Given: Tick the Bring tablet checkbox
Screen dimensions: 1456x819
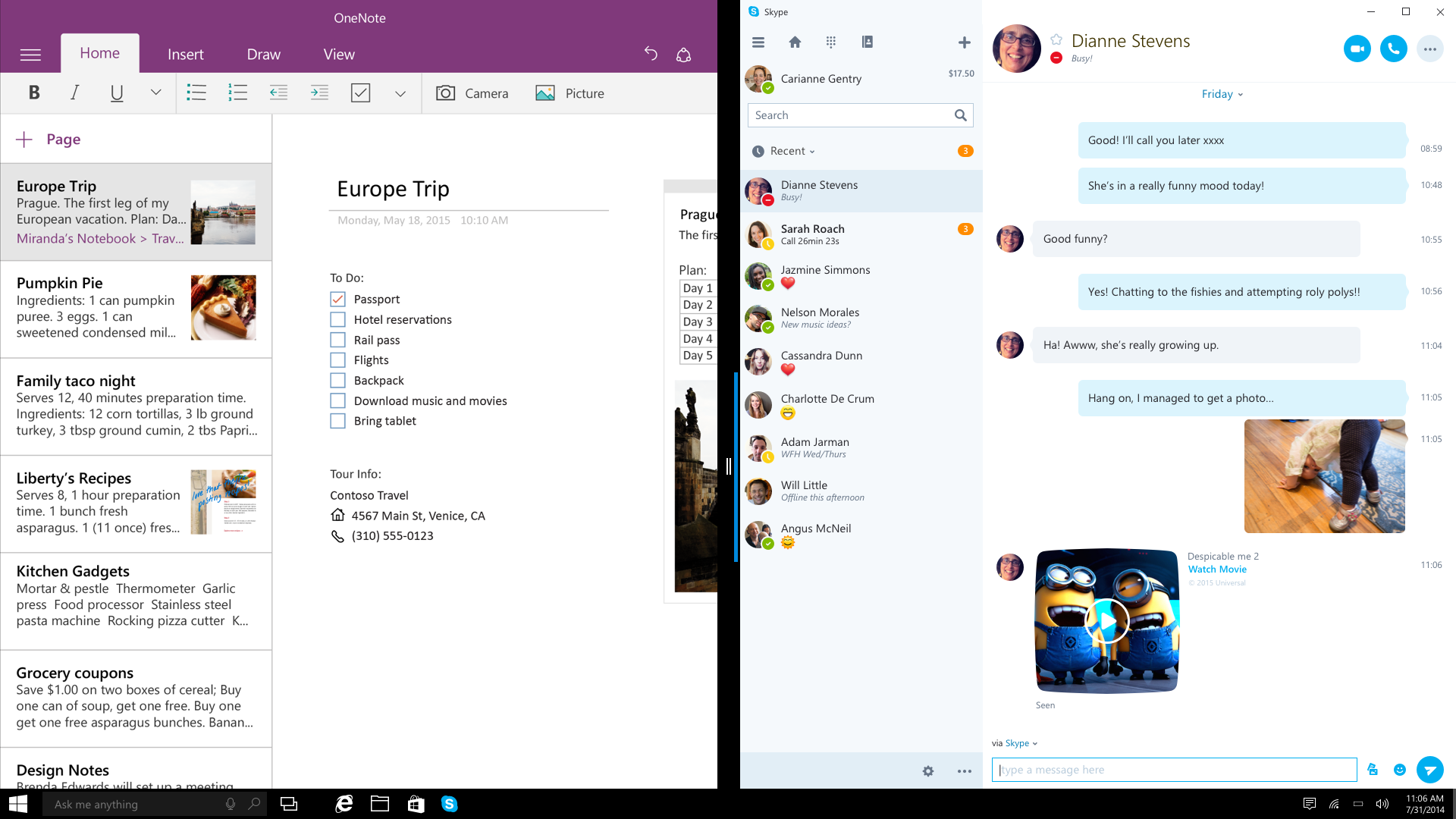Looking at the screenshot, I should click(x=338, y=421).
